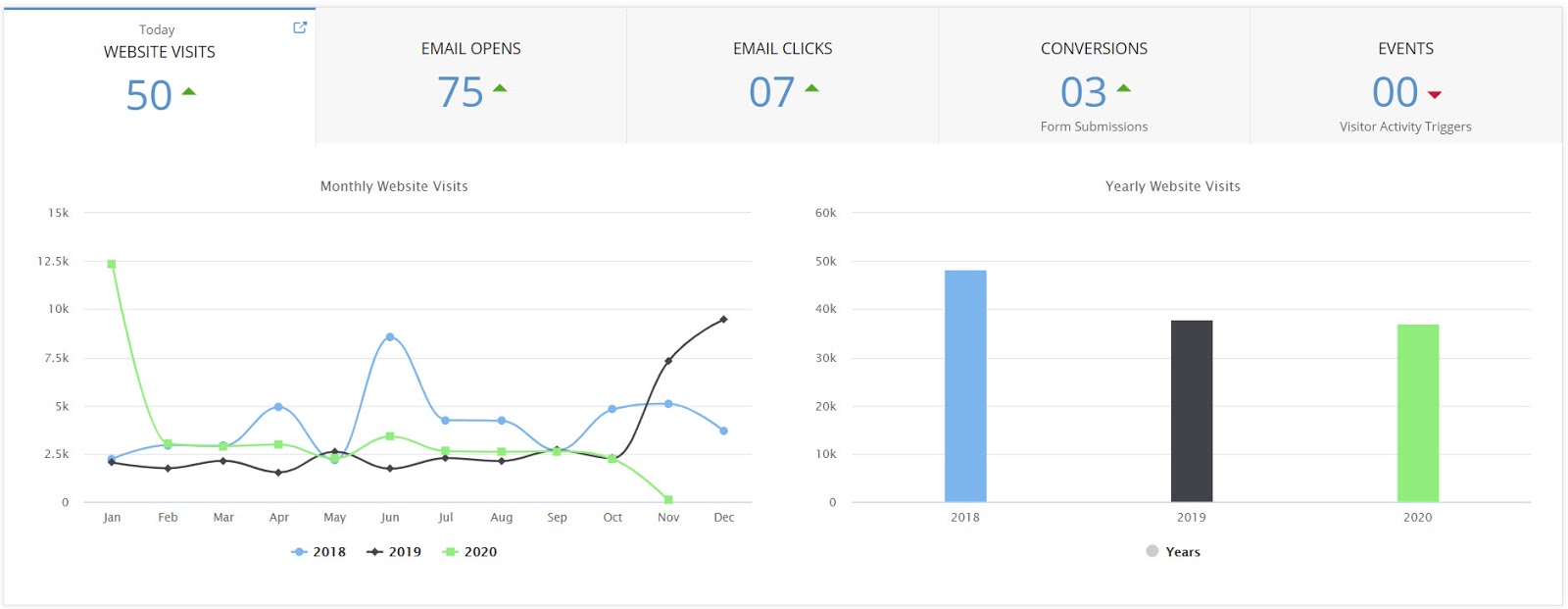Screen dimensions: 1568x609
Task: Click the blue 2018 bar in the yearly chart
Action: tap(965, 386)
